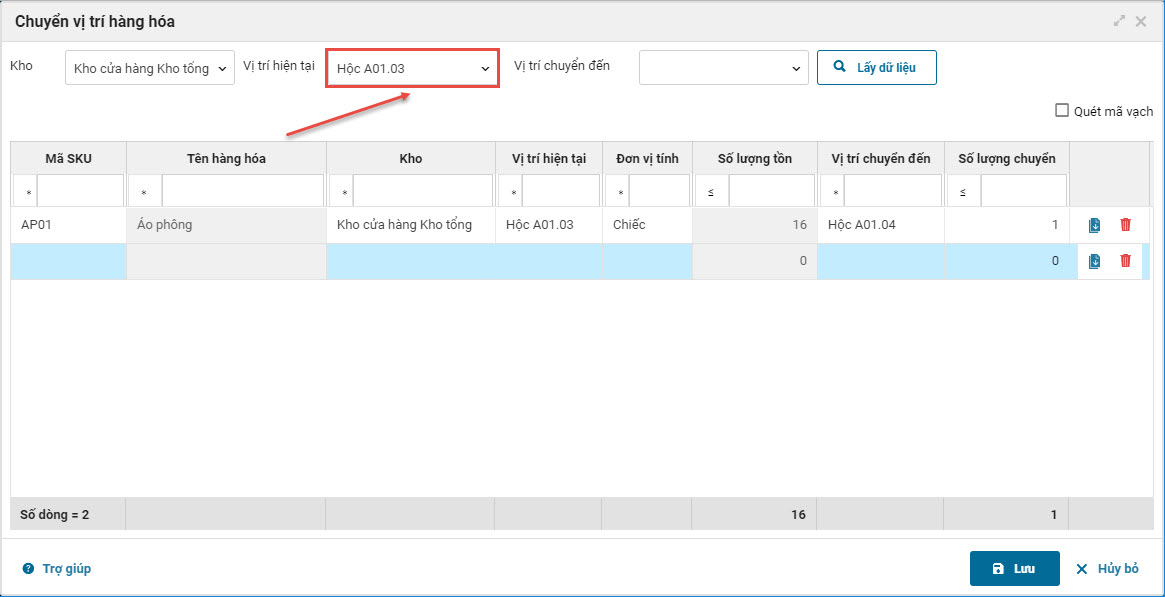Click the help question mark icon

pyautogui.click(x=28, y=569)
